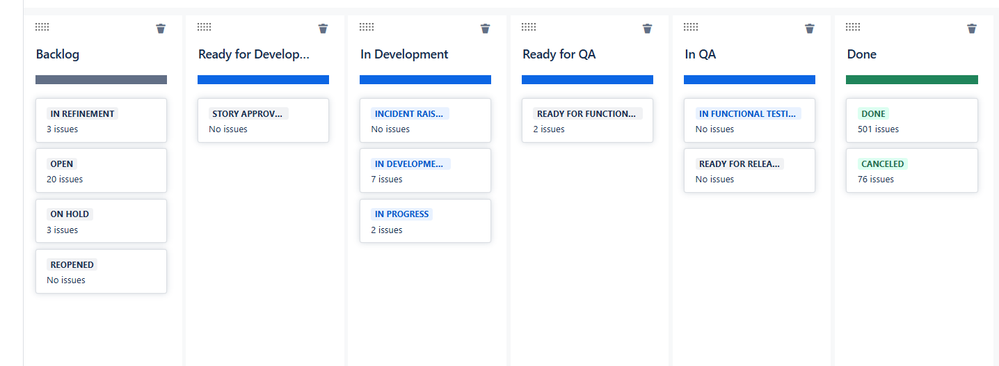This screenshot has width=999, height=366.
Task: Select the ON HOLD status card
Action: [101, 221]
